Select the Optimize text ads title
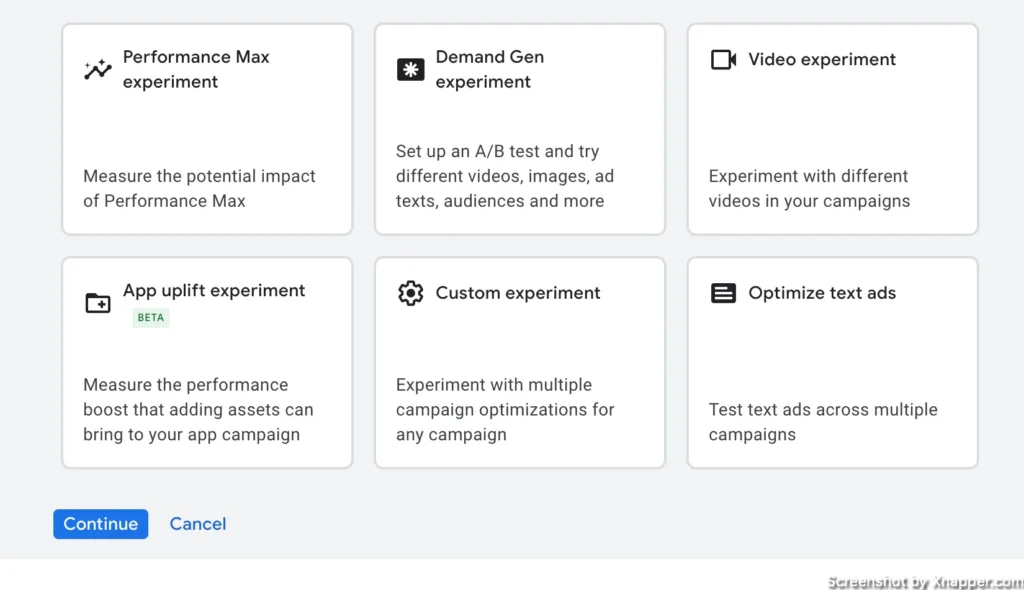This screenshot has width=1024, height=590. click(822, 293)
